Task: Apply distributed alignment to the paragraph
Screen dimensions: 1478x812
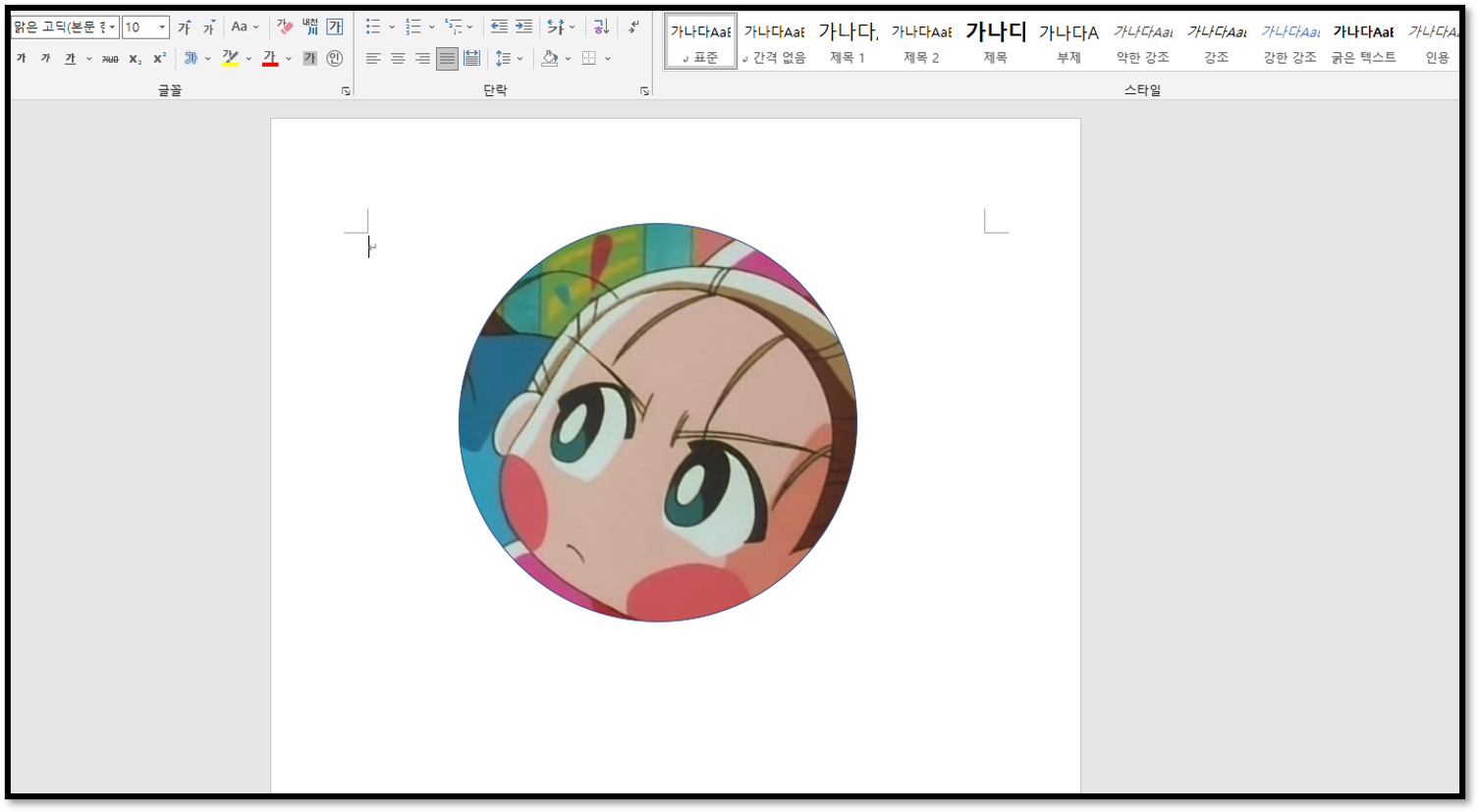Action: (471, 59)
